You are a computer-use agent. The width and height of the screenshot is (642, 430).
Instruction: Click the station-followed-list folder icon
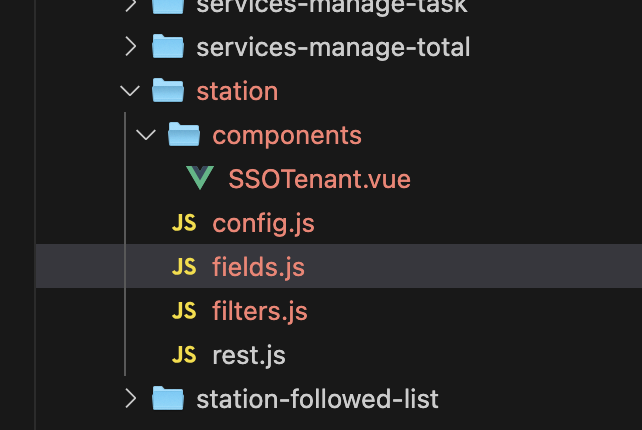(x=168, y=399)
